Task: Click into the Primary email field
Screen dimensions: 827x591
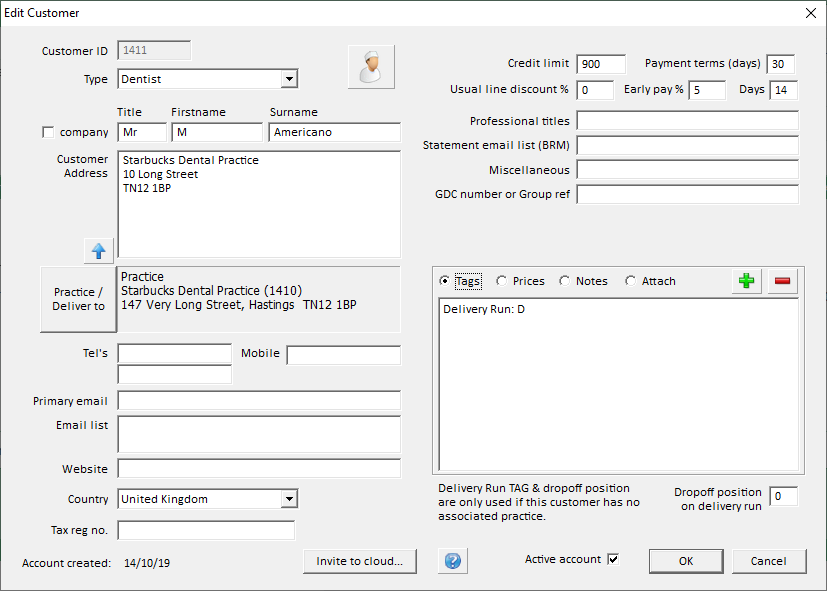Action: [x=258, y=401]
